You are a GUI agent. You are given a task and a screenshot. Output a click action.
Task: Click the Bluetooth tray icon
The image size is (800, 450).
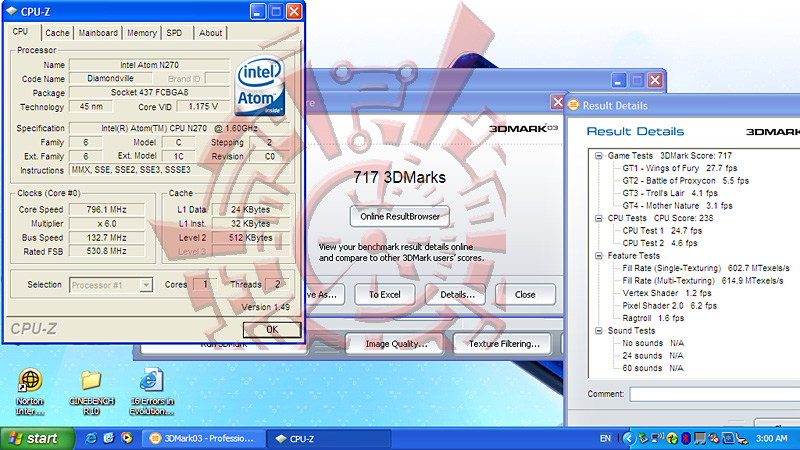point(686,439)
